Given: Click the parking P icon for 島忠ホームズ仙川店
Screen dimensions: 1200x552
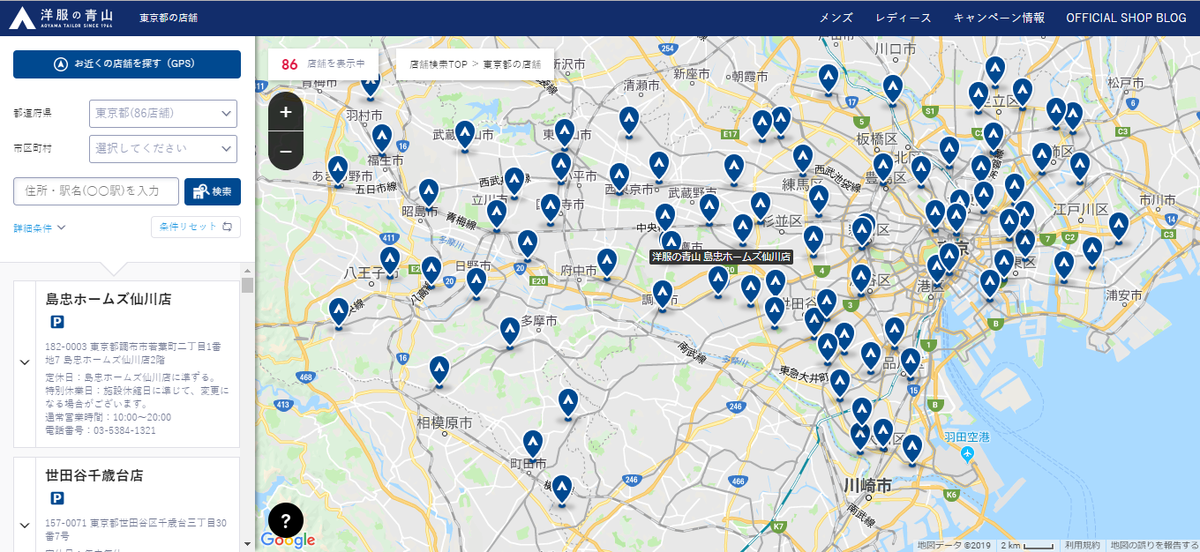Looking at the screenshot, I should 58,323.
